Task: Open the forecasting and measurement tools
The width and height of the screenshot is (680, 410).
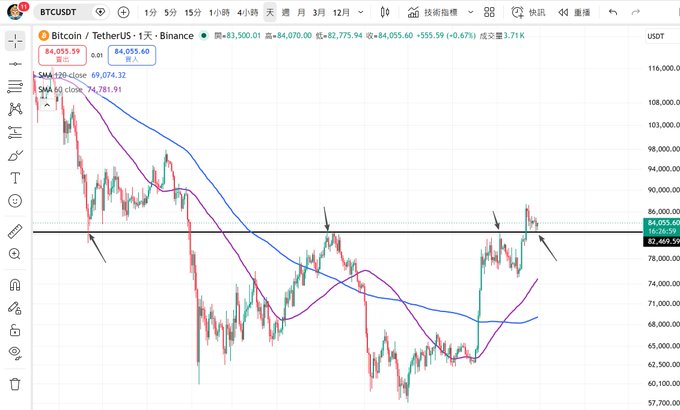Action: [15, 132]
